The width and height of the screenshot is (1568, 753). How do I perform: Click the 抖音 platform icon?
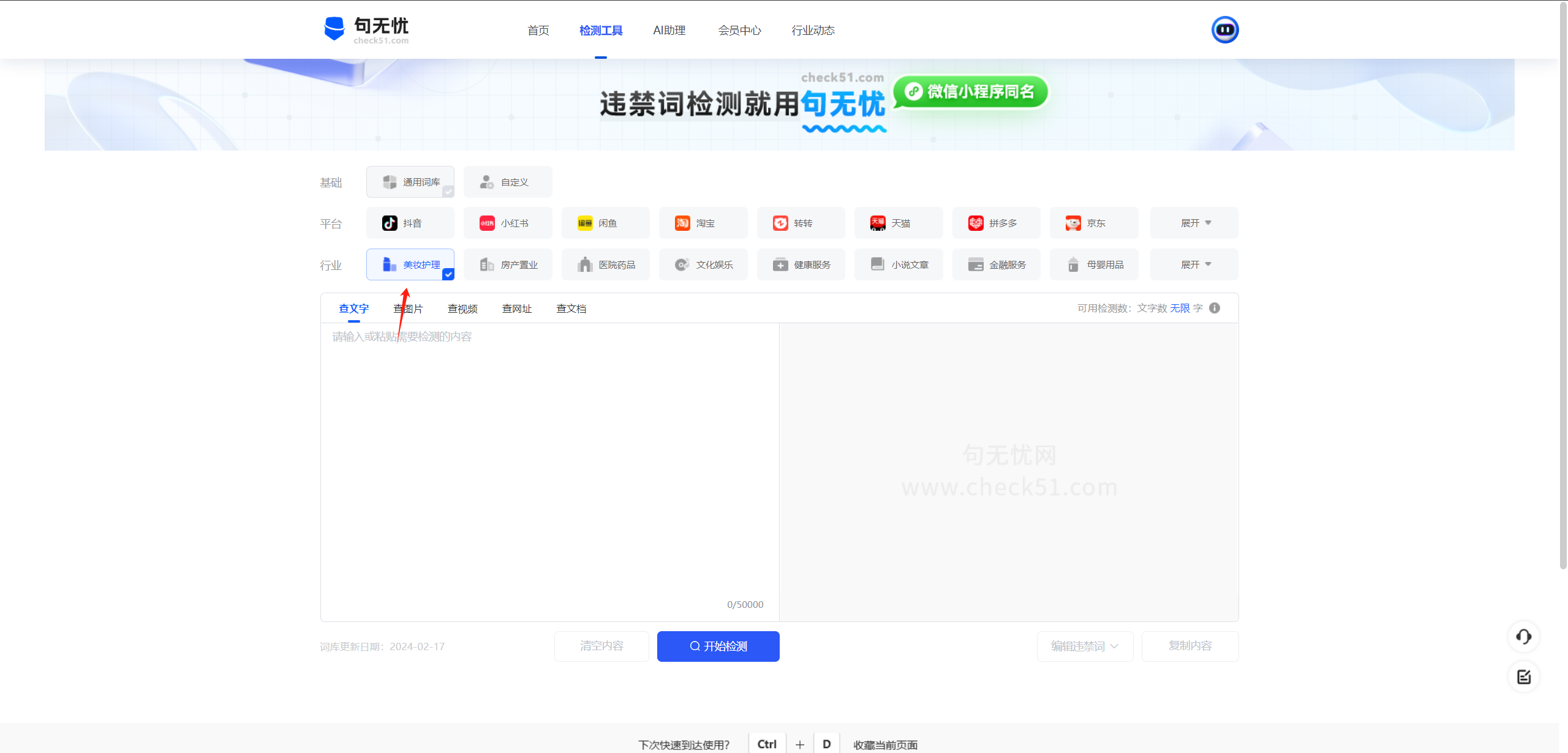coord(390,223)
